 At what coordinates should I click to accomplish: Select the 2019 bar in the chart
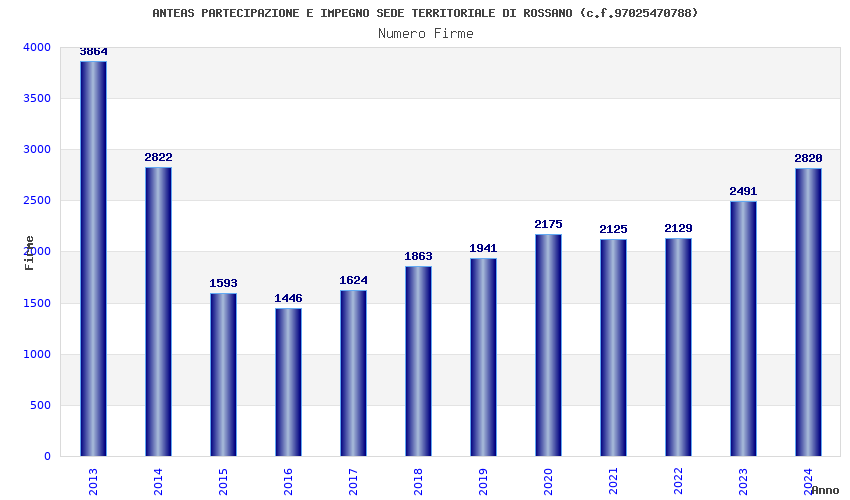(x=484, y=357)
